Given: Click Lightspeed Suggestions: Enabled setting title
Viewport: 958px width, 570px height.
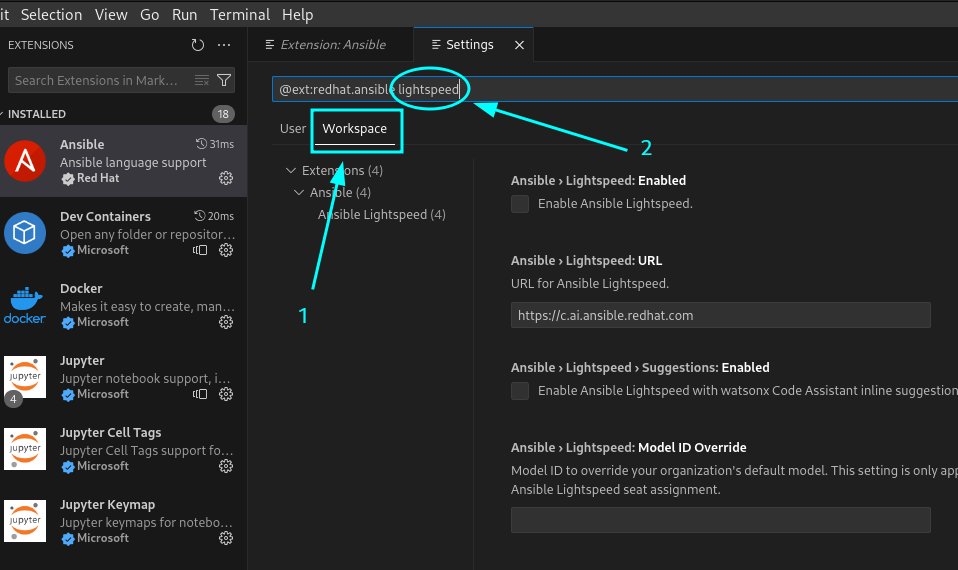Looking at the screenshot, I should [640, 367].
